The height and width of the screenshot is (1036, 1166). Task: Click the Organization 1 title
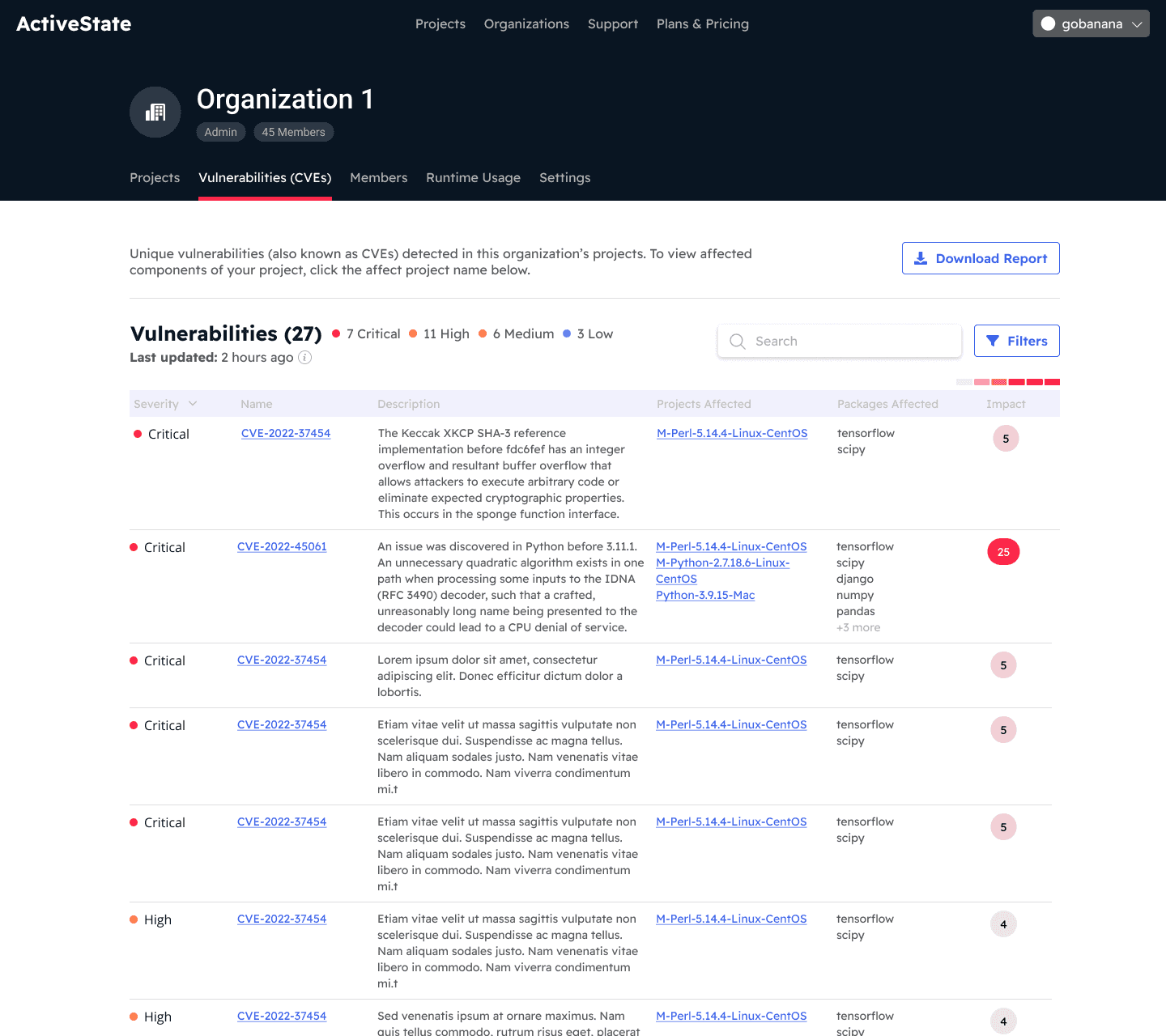coord(285,99)
